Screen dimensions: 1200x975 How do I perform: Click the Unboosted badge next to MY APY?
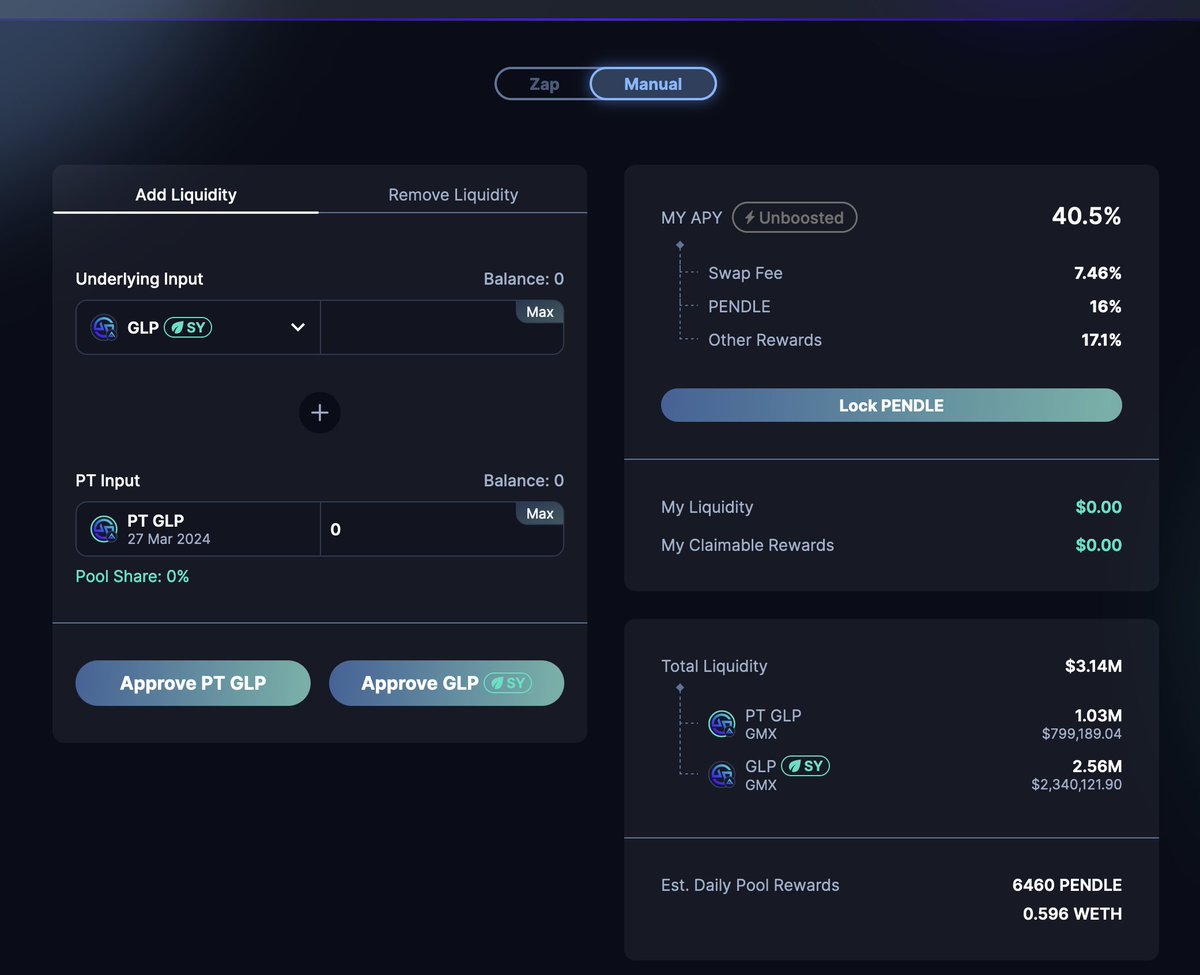(x=794, y=217)
